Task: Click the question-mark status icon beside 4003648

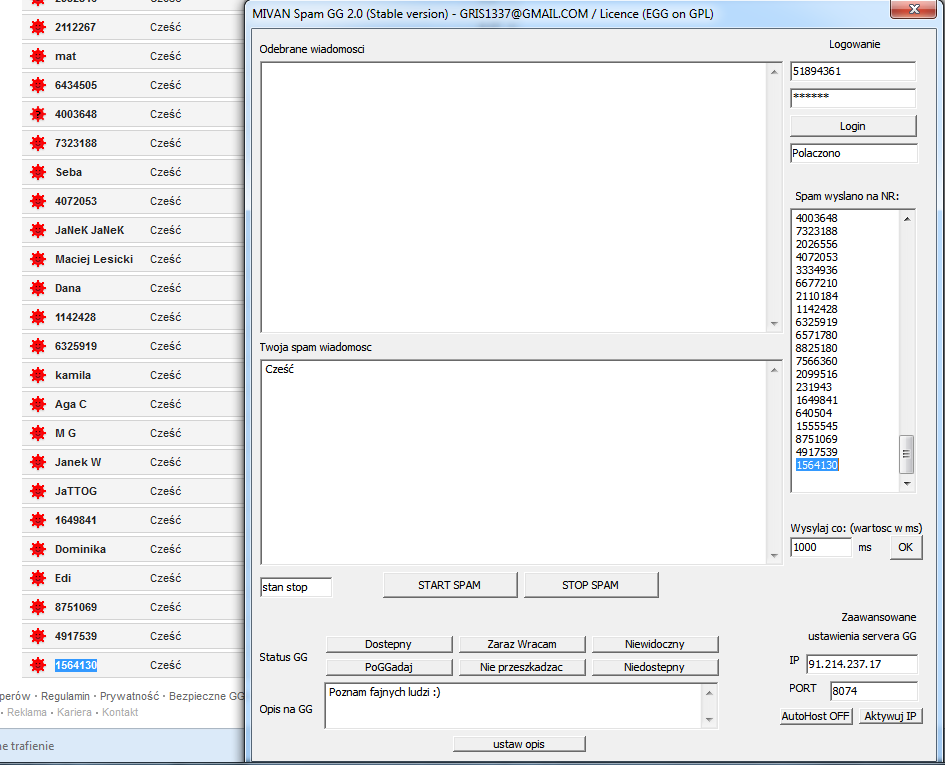Action: [x=38, y=114]
